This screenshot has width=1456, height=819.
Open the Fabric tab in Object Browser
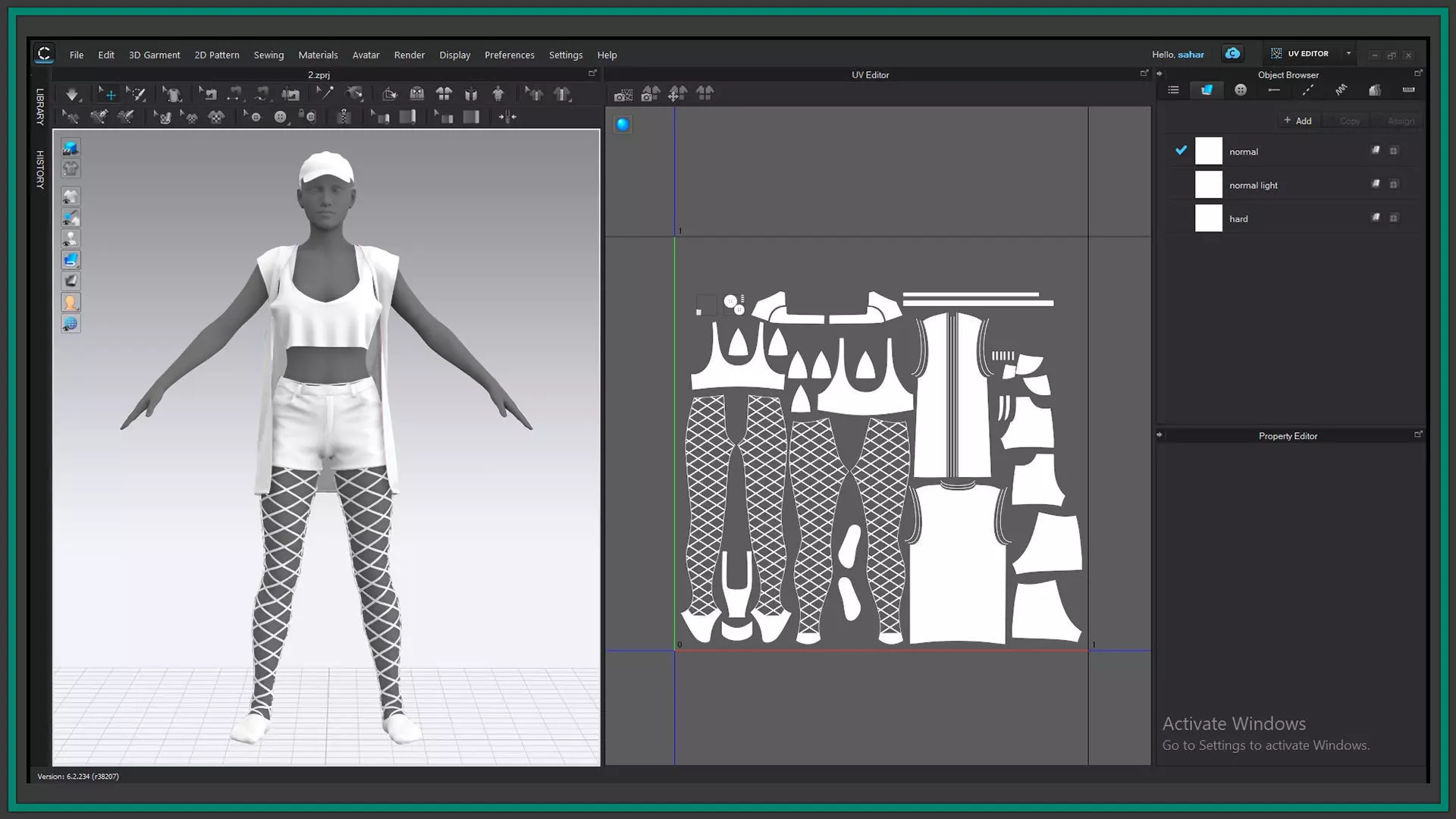tap(1207, 90)
